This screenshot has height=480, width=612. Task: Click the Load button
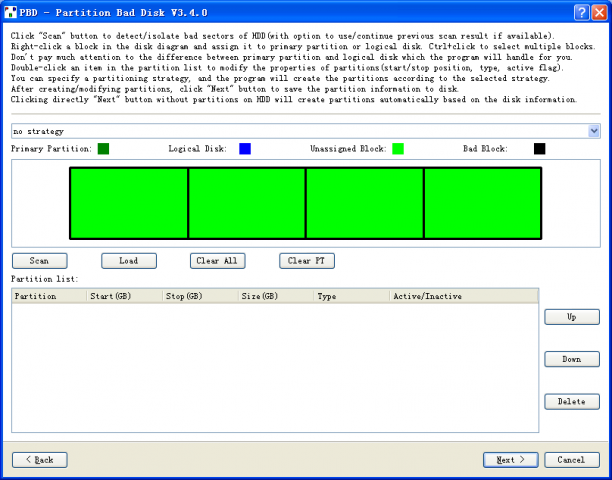[129, 261]
